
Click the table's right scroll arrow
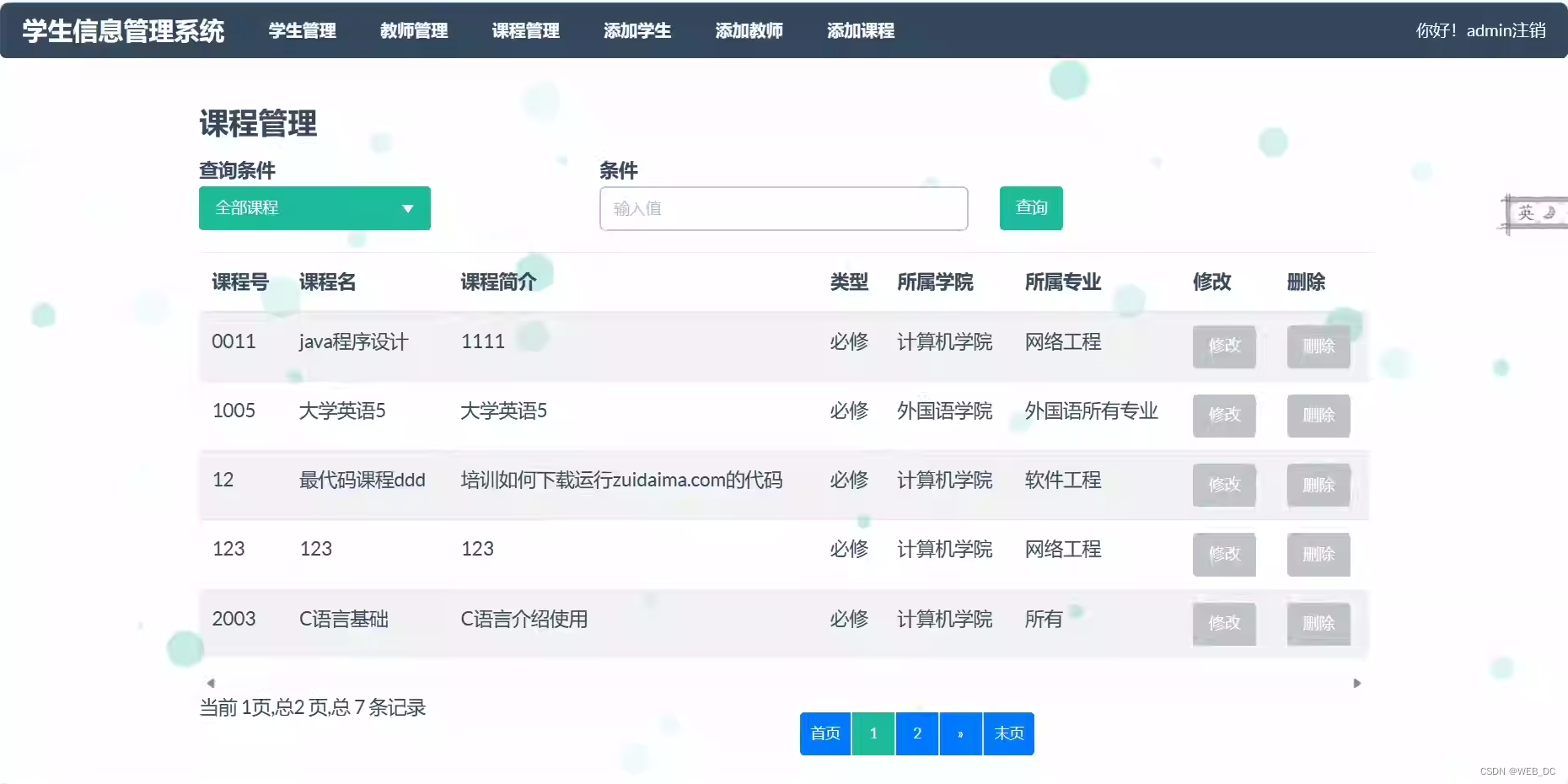tap(1357, 683)
